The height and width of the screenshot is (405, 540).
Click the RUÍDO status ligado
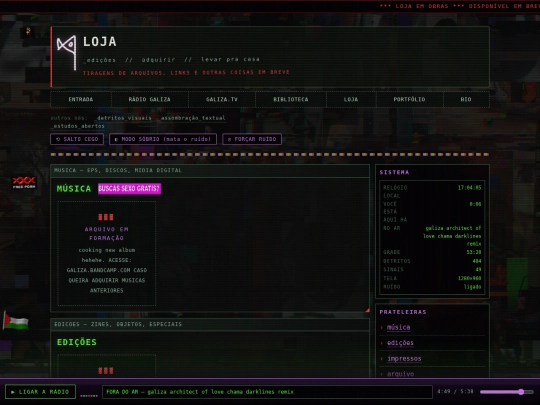472,287
